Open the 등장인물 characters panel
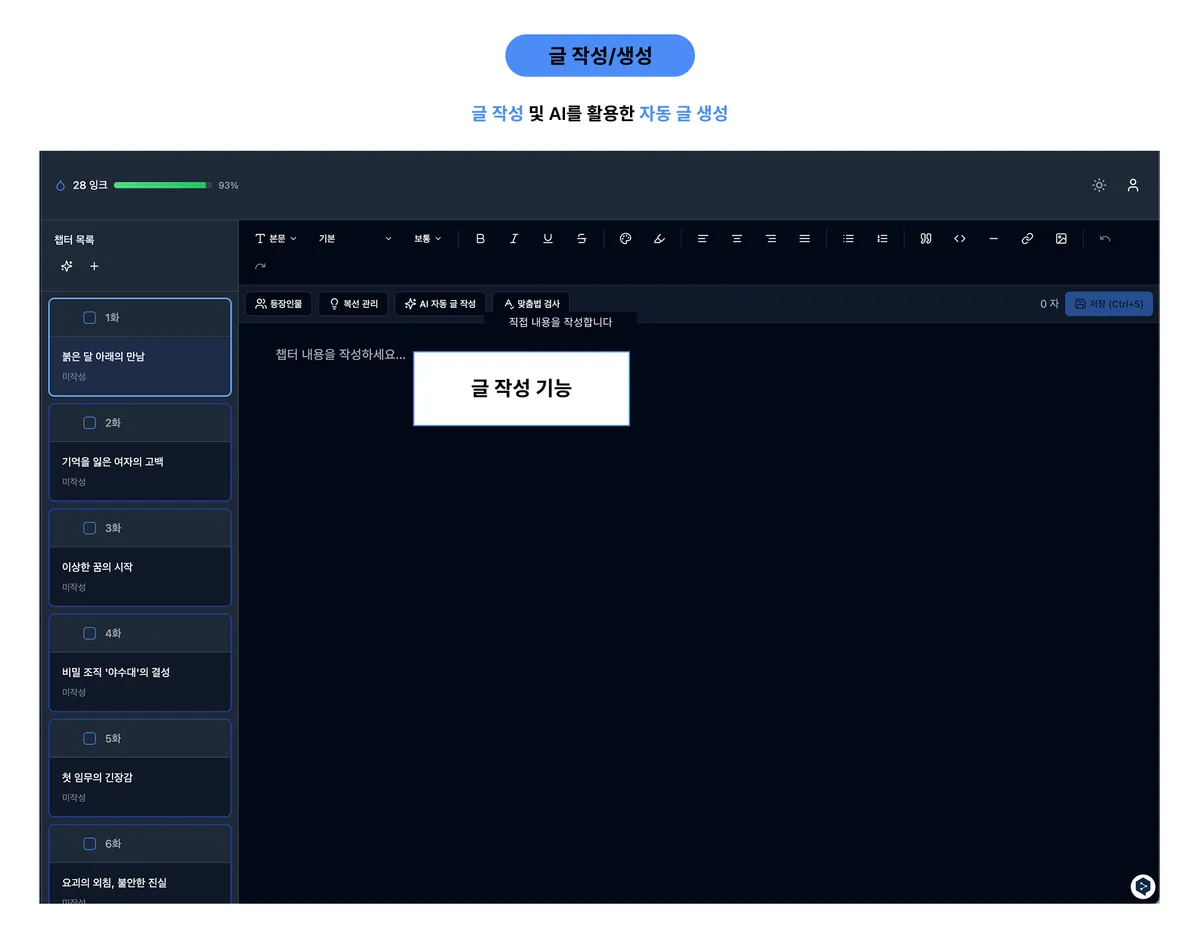1200x938 pixels. pos(279,304)
